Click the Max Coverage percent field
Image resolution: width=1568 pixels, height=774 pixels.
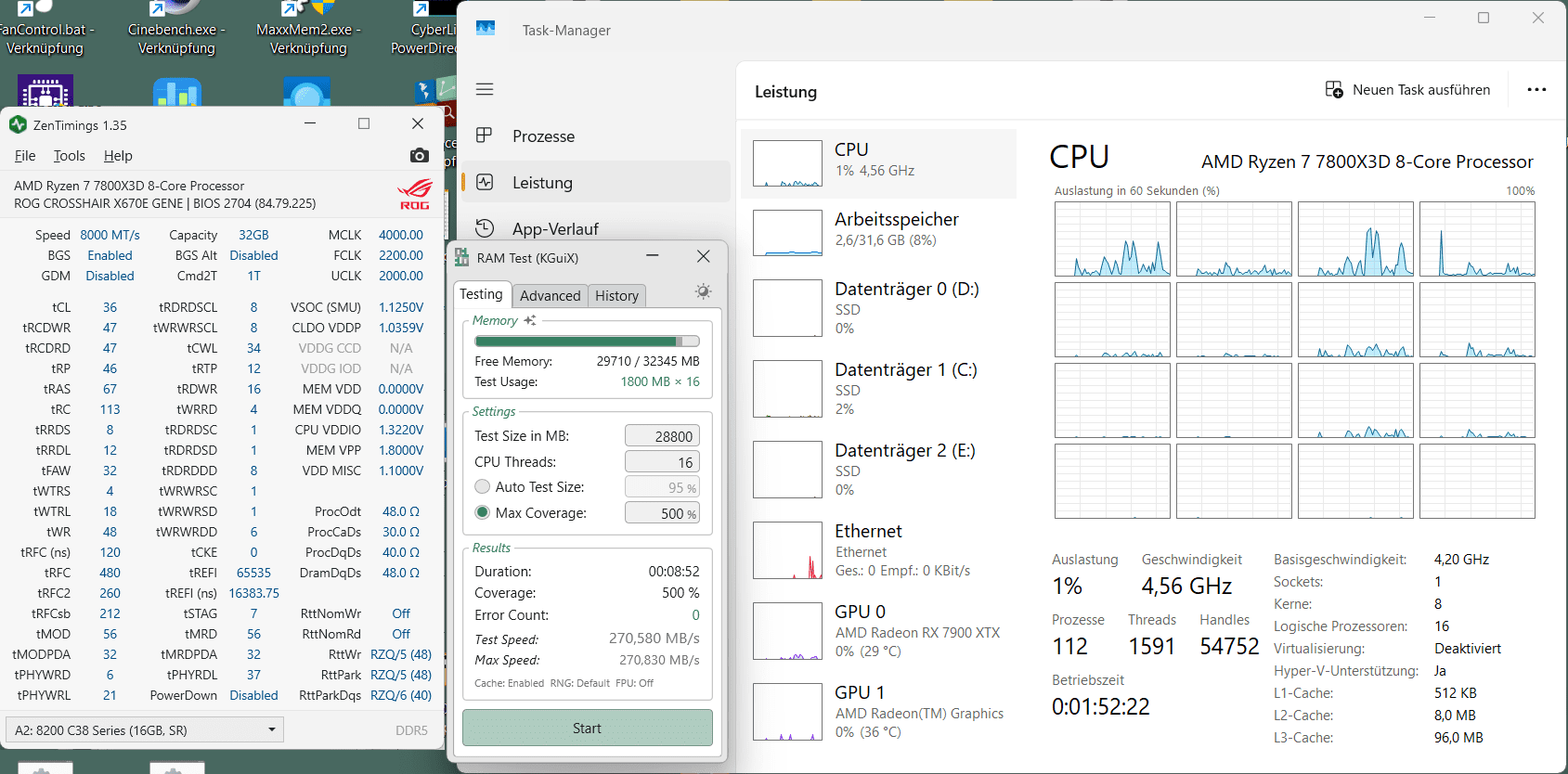click(x=662, y=513)
